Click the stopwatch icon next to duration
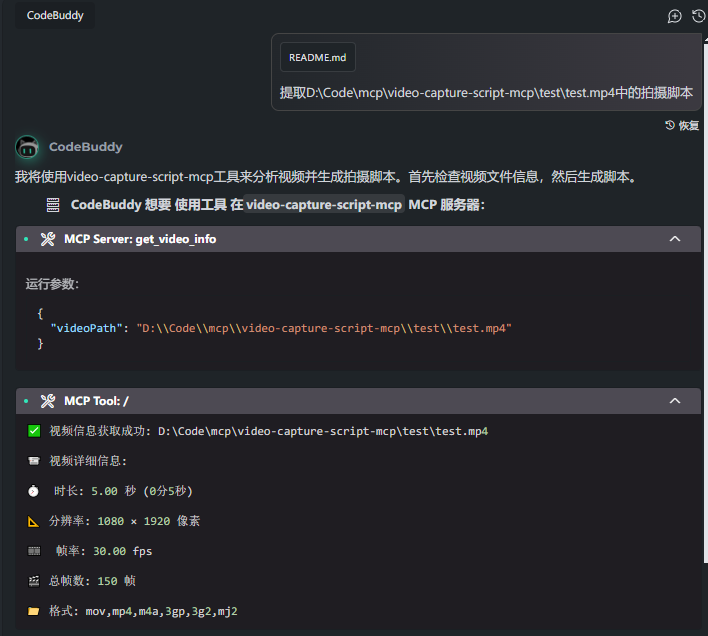Screen dimensions: 708x636 point(33,491)
